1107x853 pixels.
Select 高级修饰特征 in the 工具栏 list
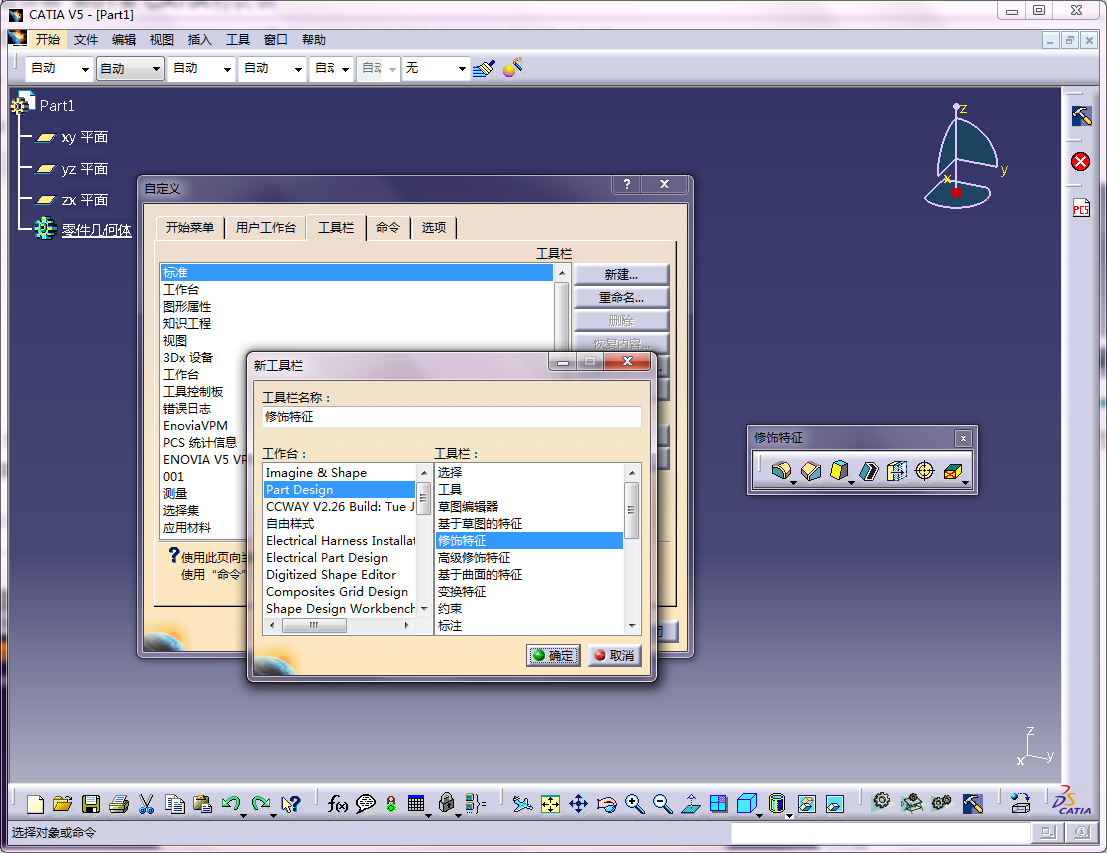tap(529, 557)
